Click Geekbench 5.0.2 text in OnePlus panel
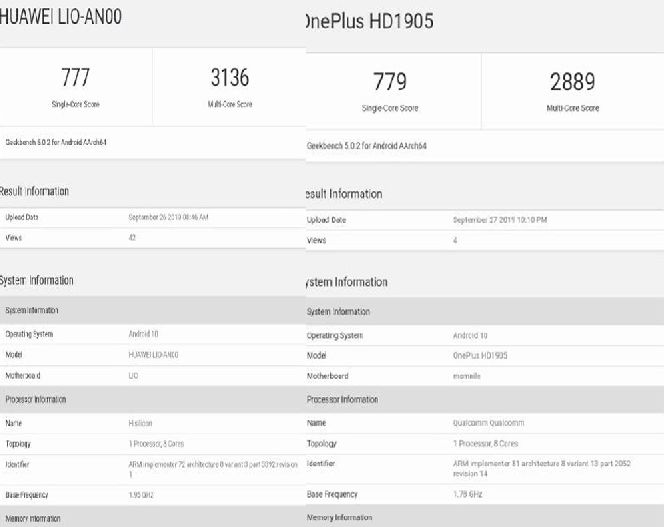 pos(366,146)
